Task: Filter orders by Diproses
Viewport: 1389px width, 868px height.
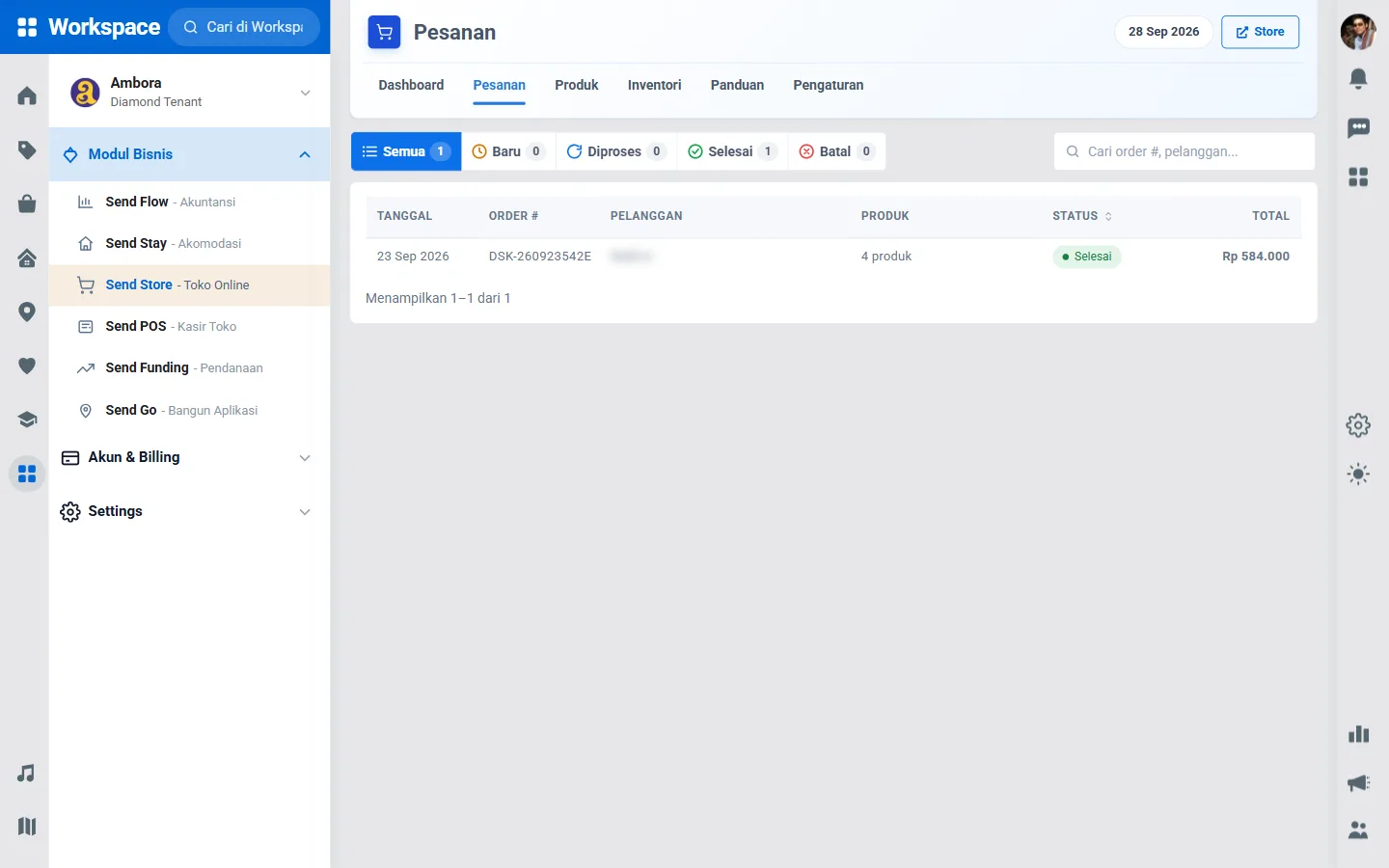Action: pos(616,151)
